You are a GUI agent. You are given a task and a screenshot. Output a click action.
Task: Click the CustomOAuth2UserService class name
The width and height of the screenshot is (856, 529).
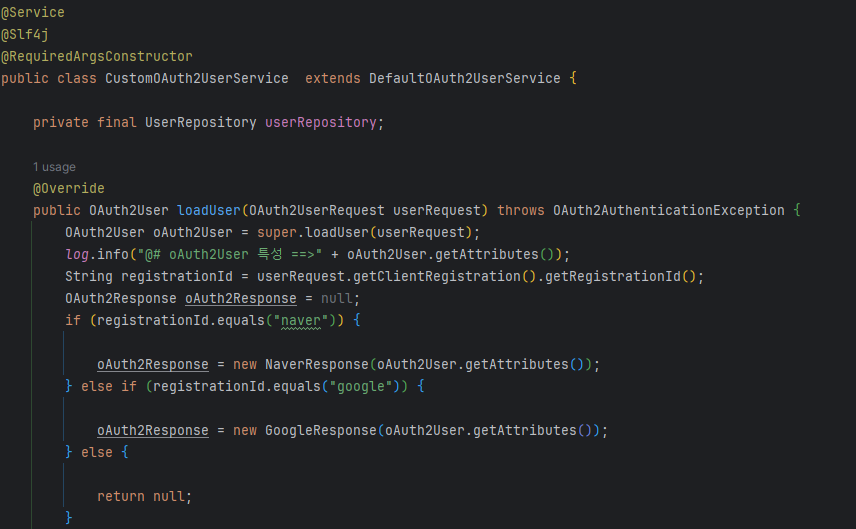(197, 79)
